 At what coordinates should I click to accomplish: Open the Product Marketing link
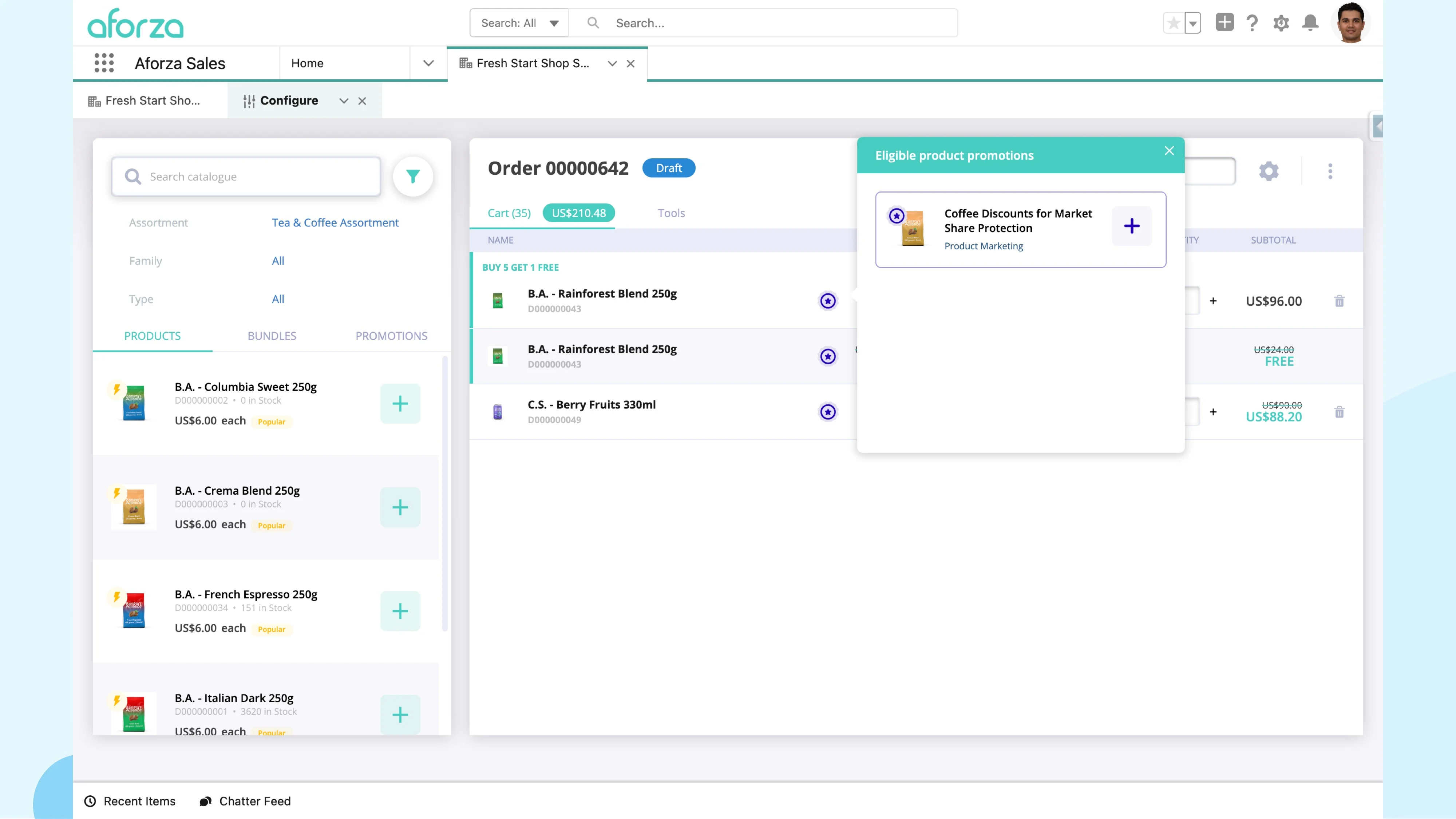984,246
